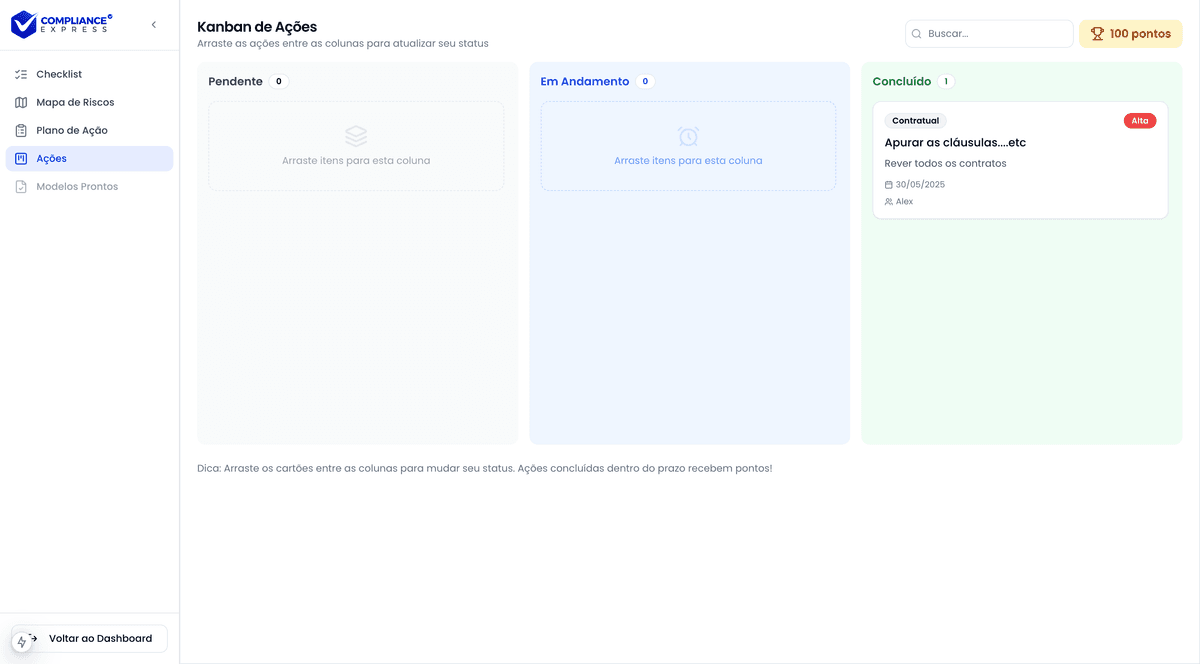Click the calendar icon on the card
The width and height of the screenshot is (1200, 664).
pyautogui.click(x=889, y=185)
